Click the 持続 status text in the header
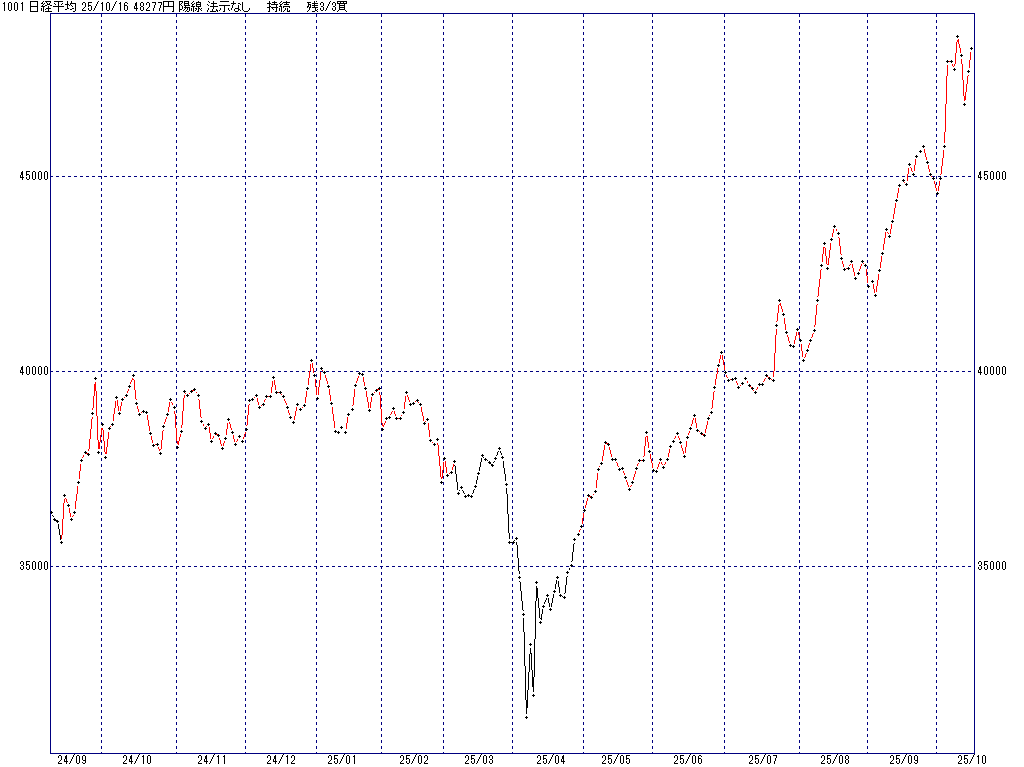The height and width of the screenshot is (767, 1024). 278,7
